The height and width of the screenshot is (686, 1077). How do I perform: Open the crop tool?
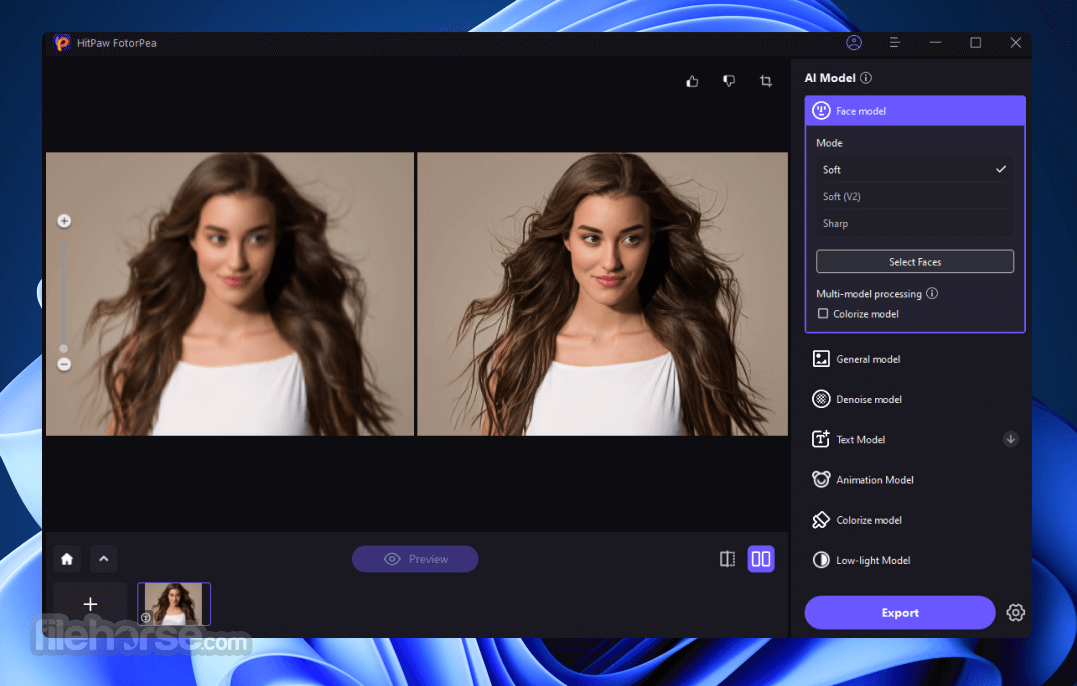coord(765,81)
